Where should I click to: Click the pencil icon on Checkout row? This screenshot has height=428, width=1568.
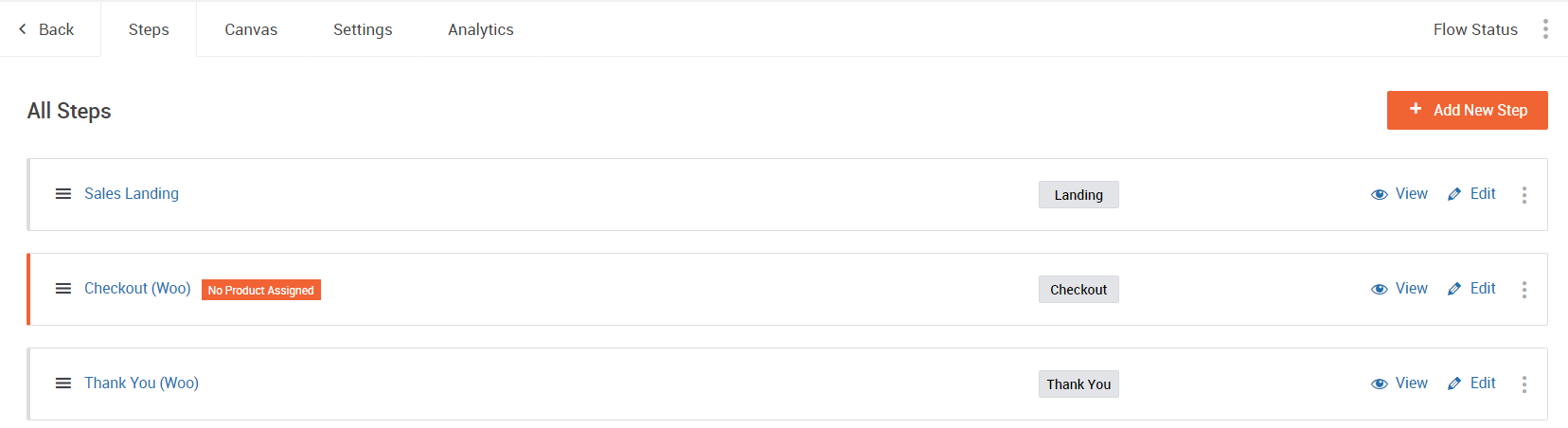click(x=1454, y=289)
